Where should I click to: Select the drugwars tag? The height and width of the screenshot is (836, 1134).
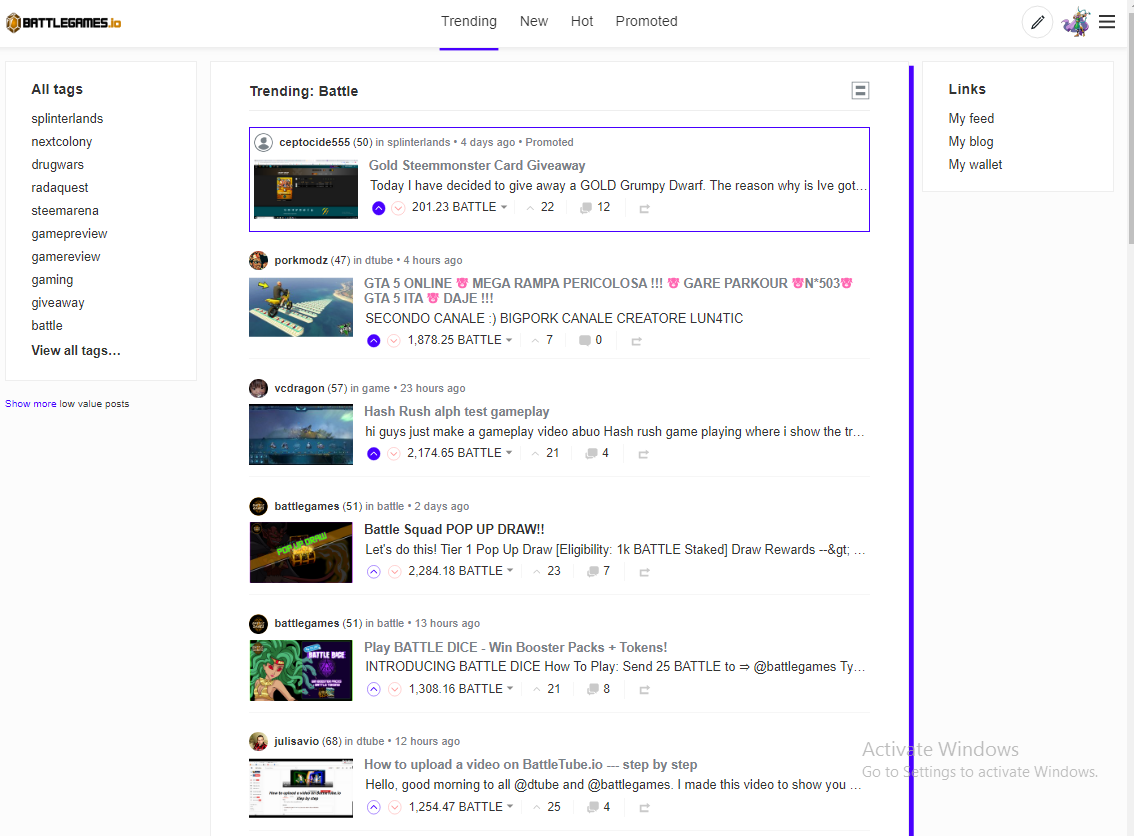57,165
